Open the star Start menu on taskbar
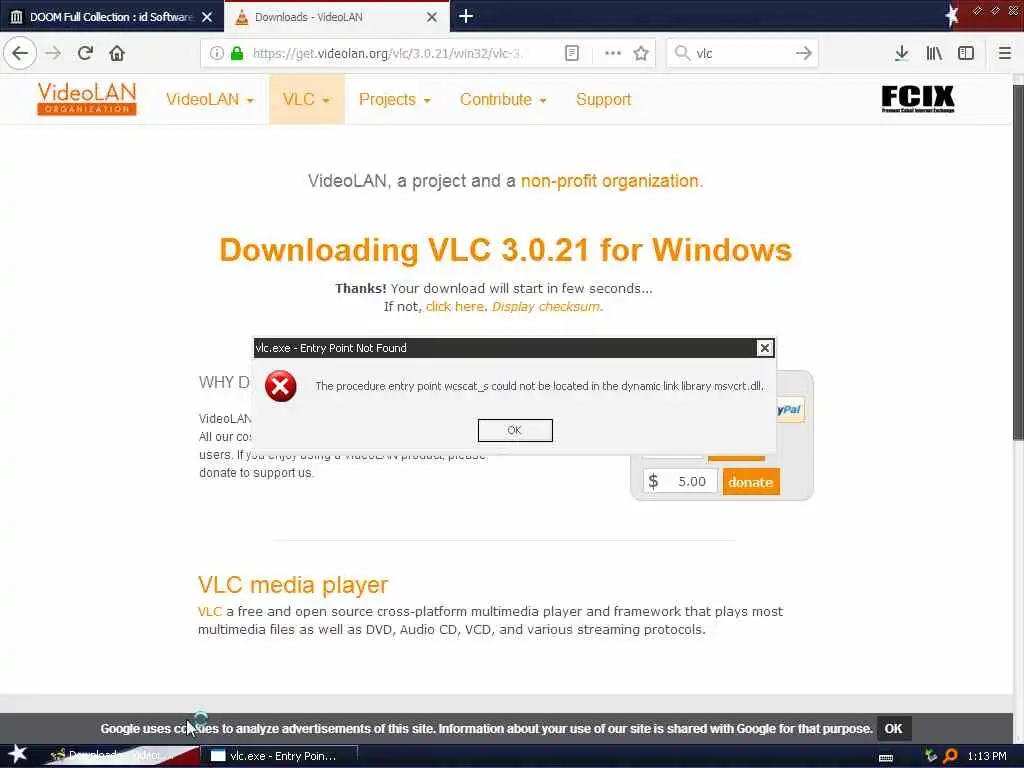The width and height of the screenshot is (1024, 768). 17,754
